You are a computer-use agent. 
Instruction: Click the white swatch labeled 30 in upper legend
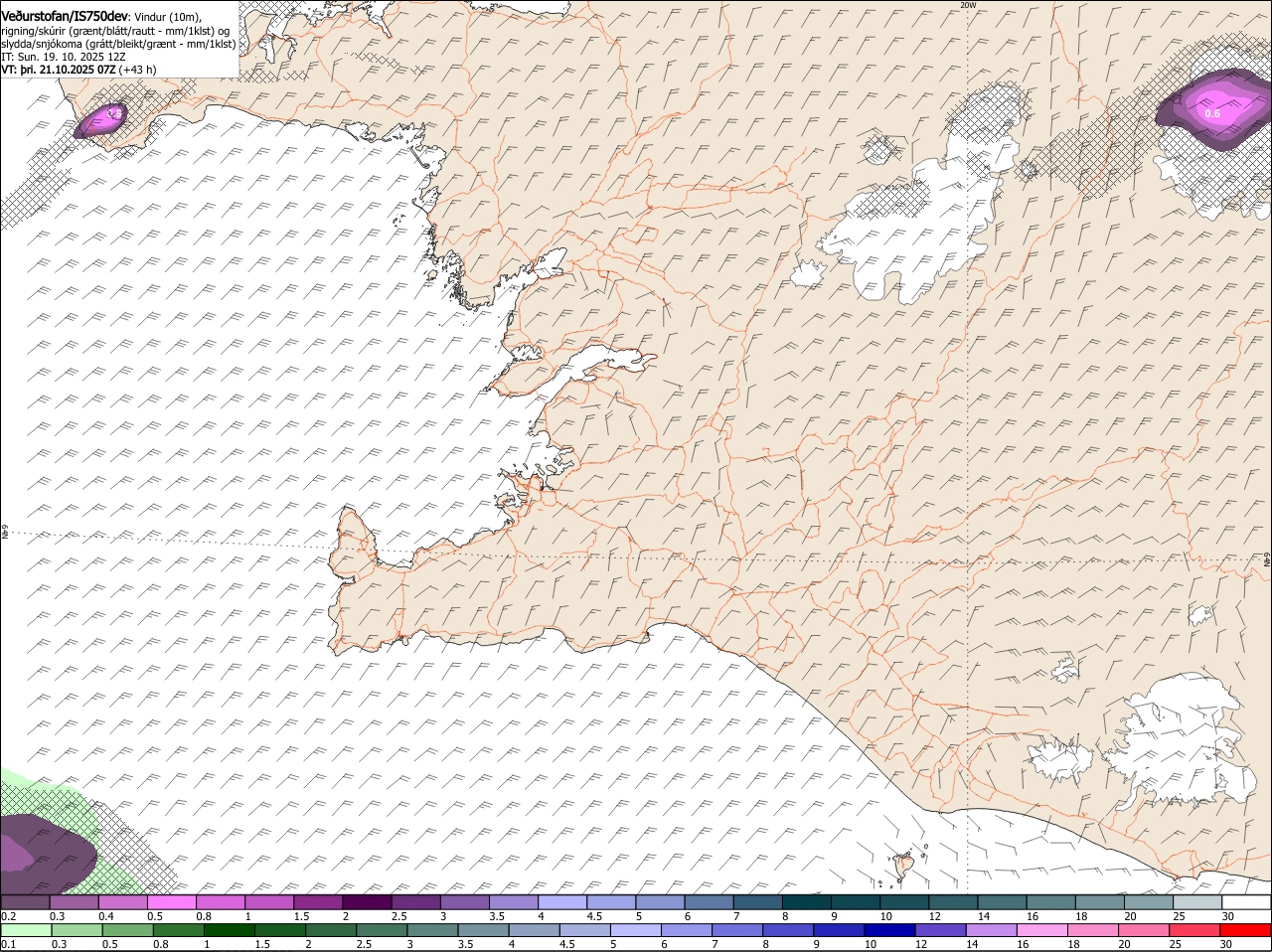pyautogui.click(x=1246, y=901)
